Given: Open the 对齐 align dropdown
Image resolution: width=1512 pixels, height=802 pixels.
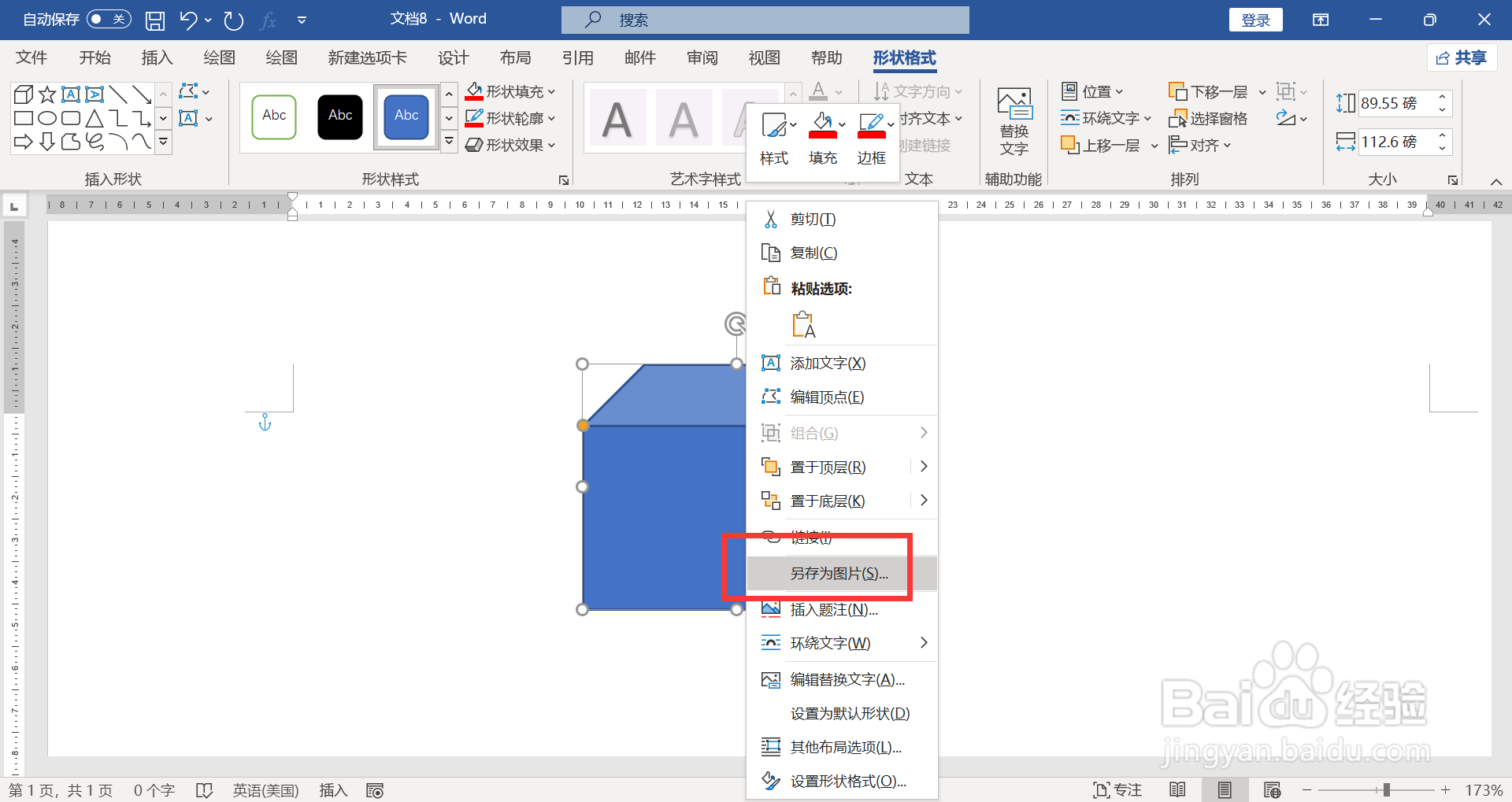Looking at the screenshot, I should 1200,145.
